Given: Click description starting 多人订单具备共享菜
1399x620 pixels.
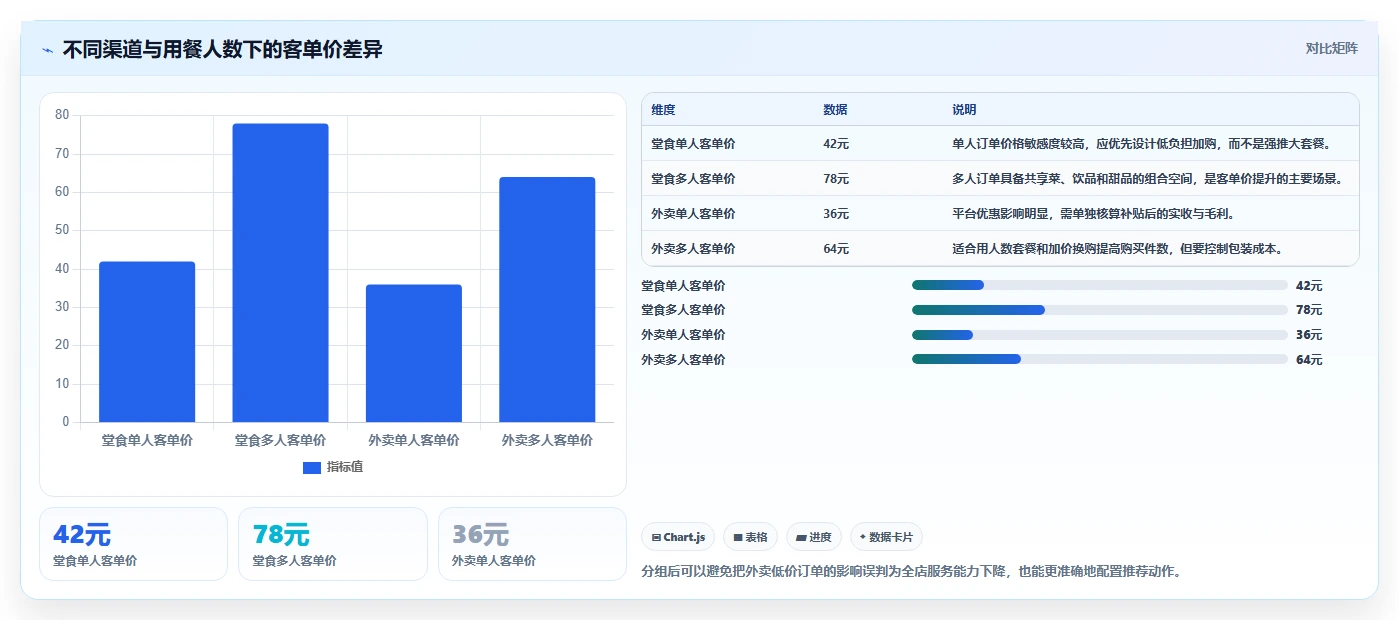Looking at the screenshot, I should coord(1148,179).
